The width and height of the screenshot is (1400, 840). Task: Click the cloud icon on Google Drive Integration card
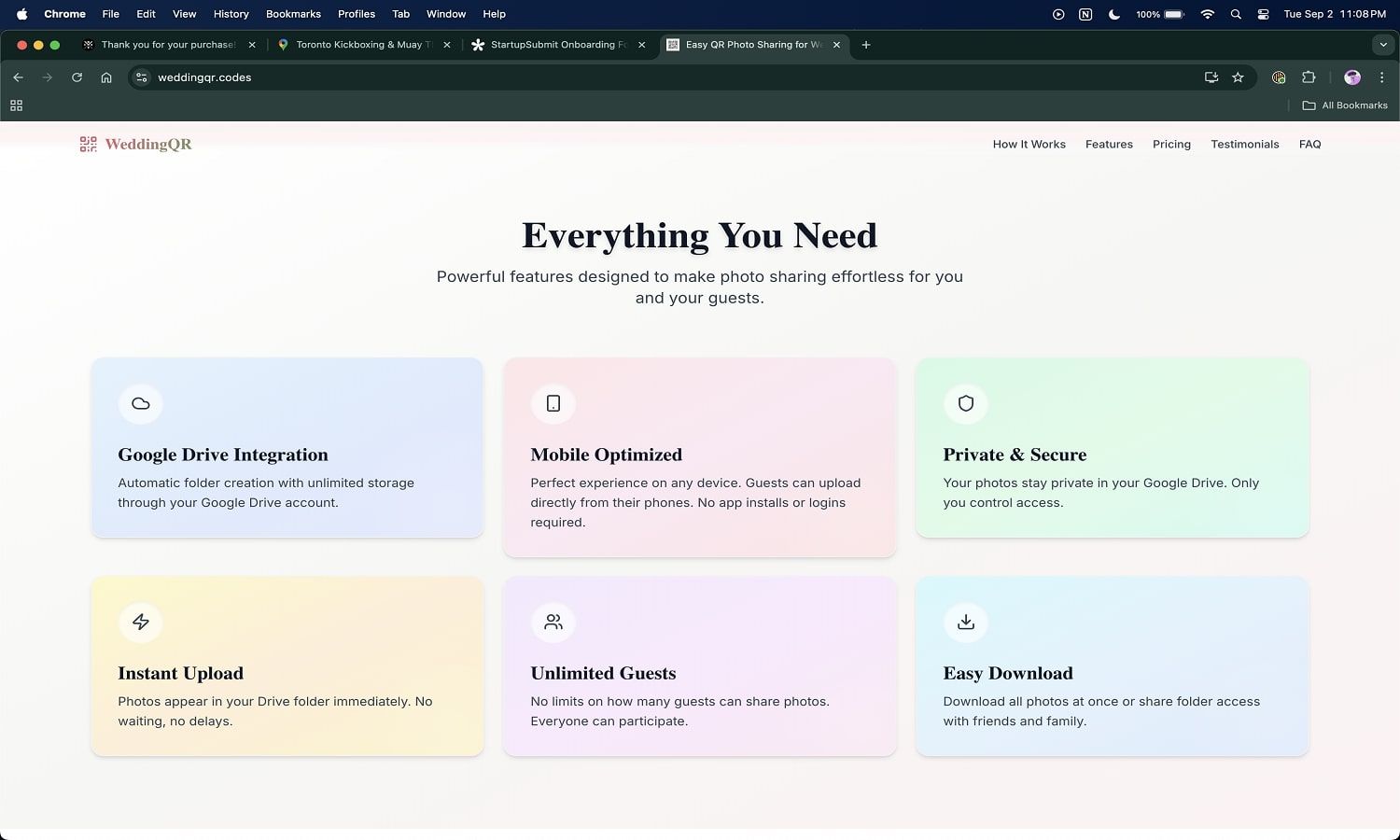point(141,404)
